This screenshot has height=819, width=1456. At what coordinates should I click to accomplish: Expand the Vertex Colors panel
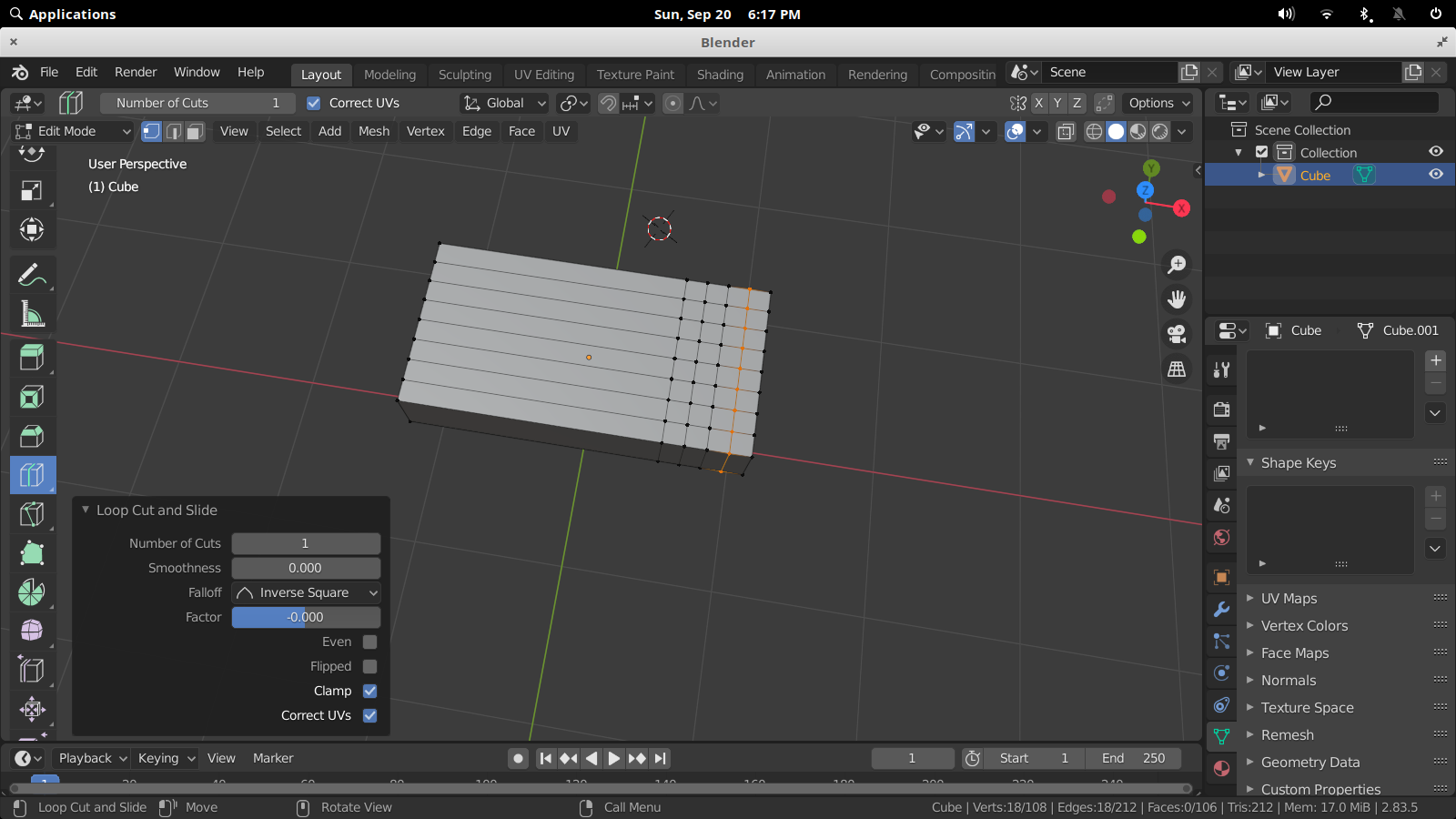pos(1250,625)
